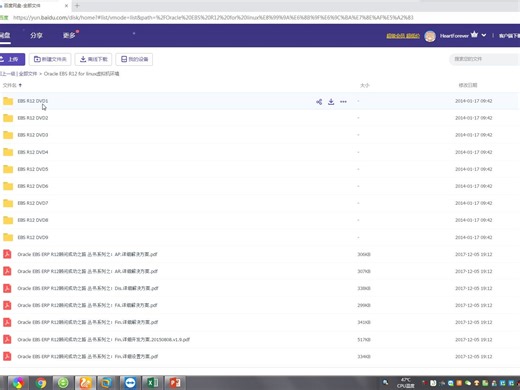Click the PDF icon of the AR document
520x390 pixels.
pos(7,271)
